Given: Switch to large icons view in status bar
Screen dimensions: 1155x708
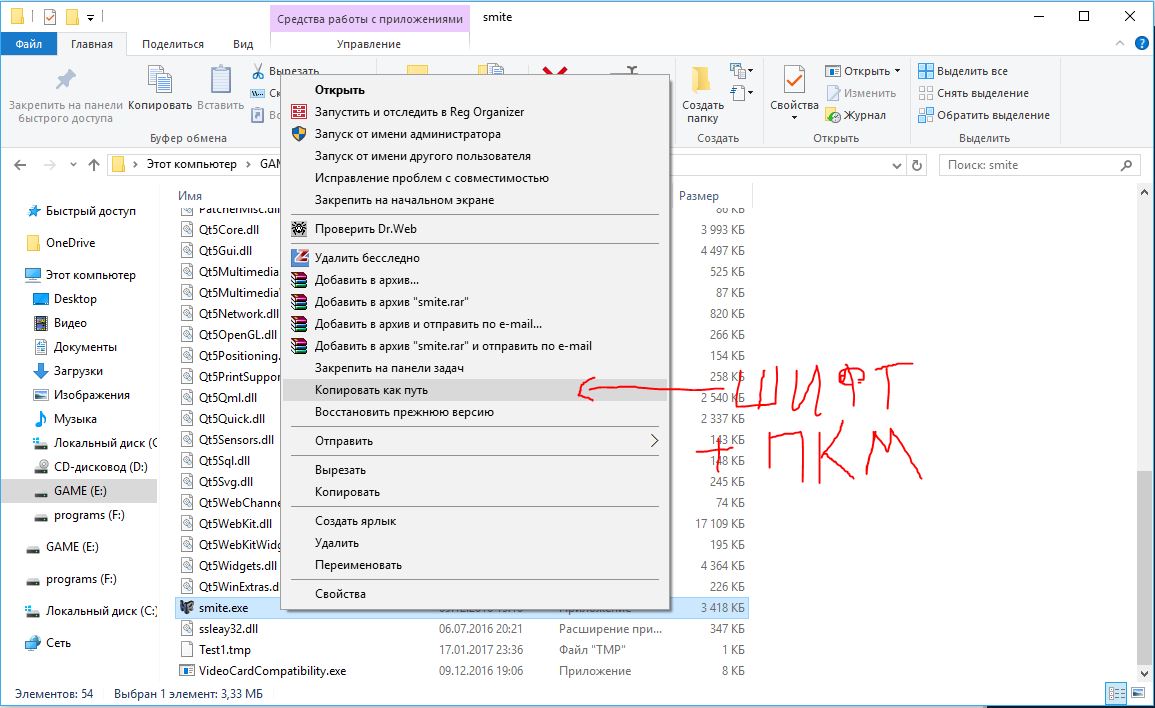Looking at the screenshot, I should [x=1138, y=693].
